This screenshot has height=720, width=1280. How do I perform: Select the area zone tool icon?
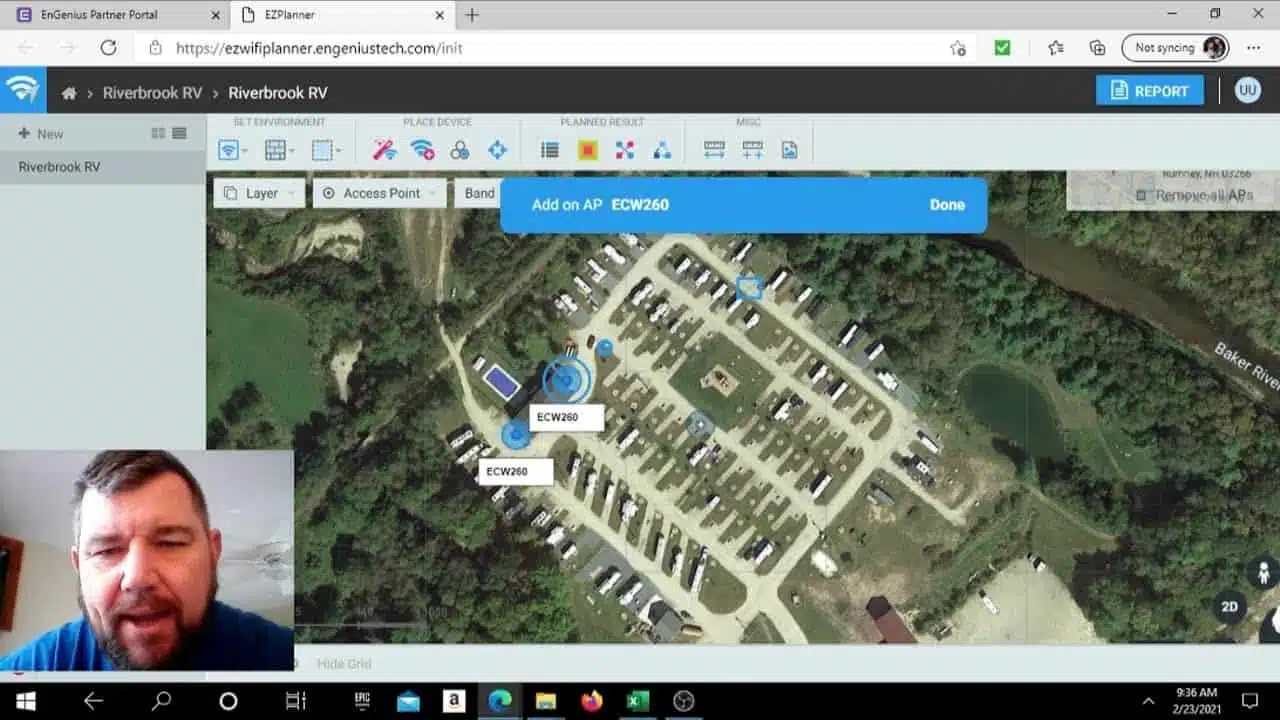click(x=321, y=150)
